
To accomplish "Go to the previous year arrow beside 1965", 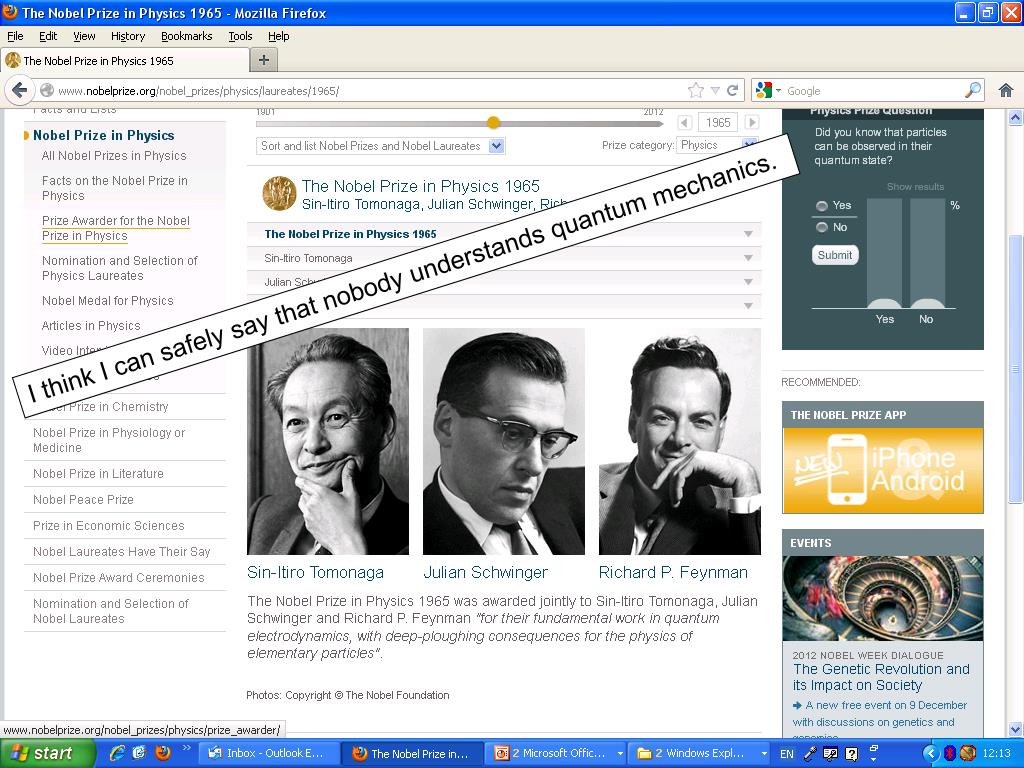I will (x=684, y=122).
